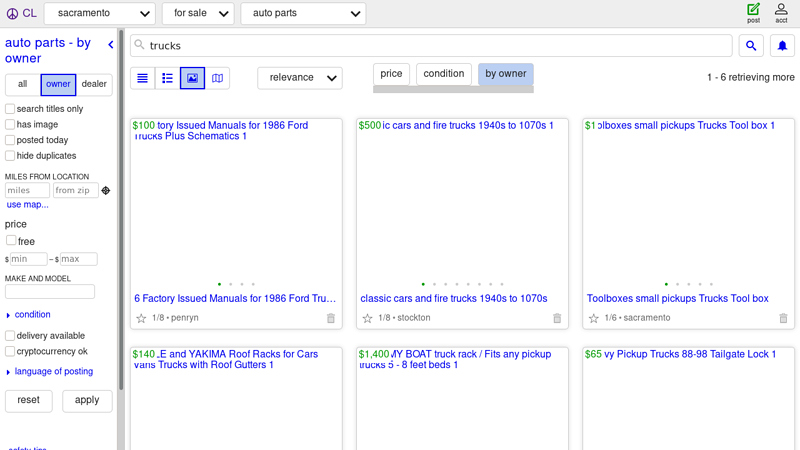Select the all sellers tab
800x450 pixels.
click(x=22, y=85)
